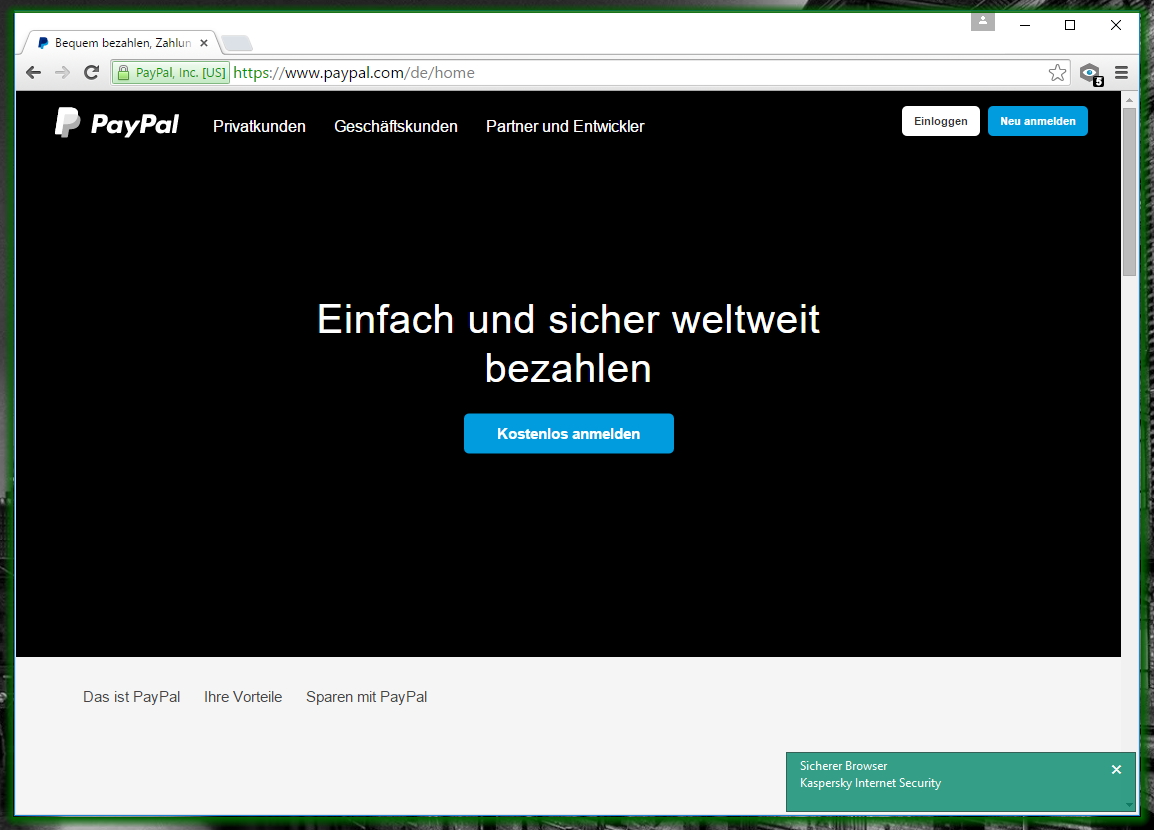
Task: Reload the PayPal page
Action: pos(91,72)
